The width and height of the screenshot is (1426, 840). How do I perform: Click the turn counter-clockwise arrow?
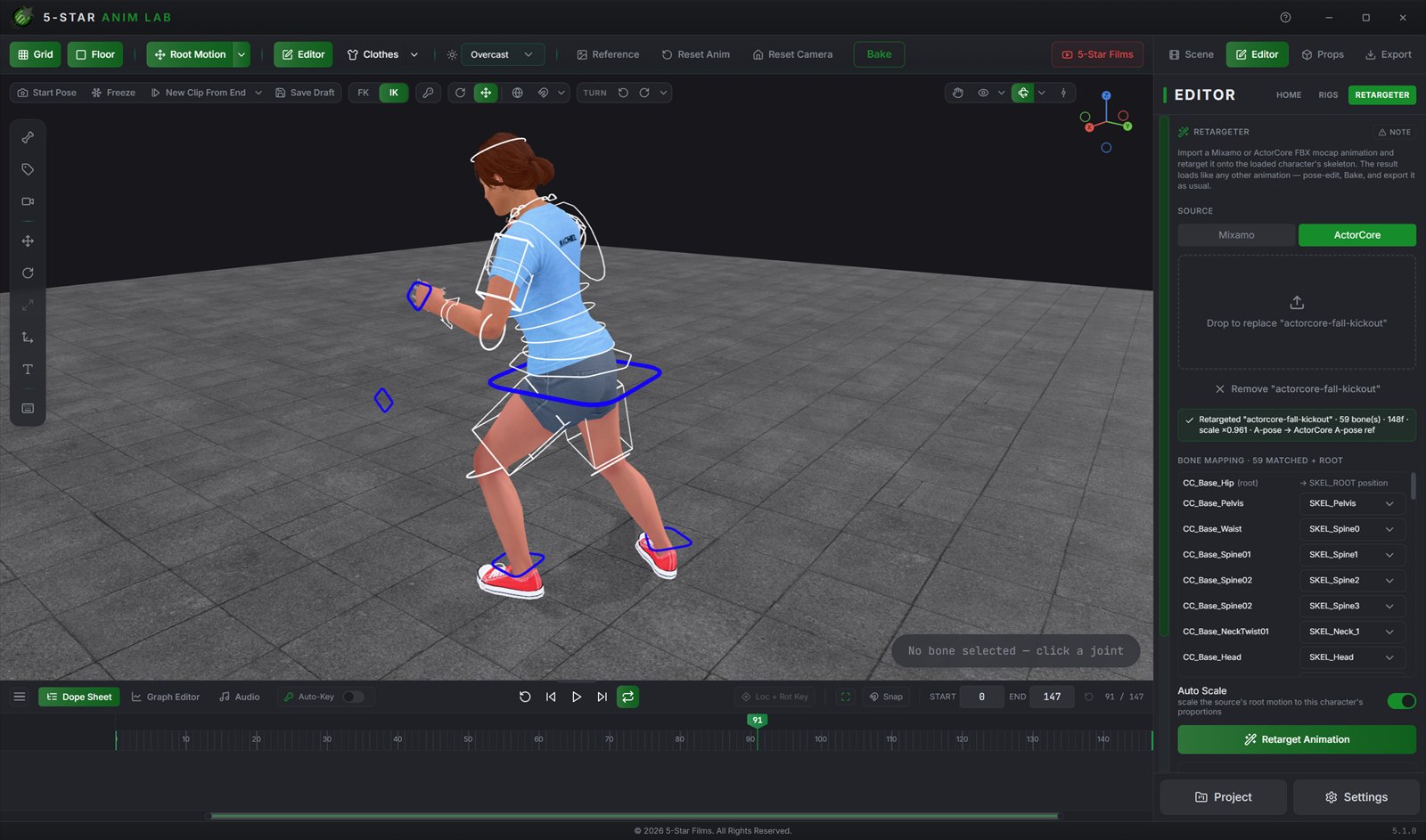tap(623, 93)
